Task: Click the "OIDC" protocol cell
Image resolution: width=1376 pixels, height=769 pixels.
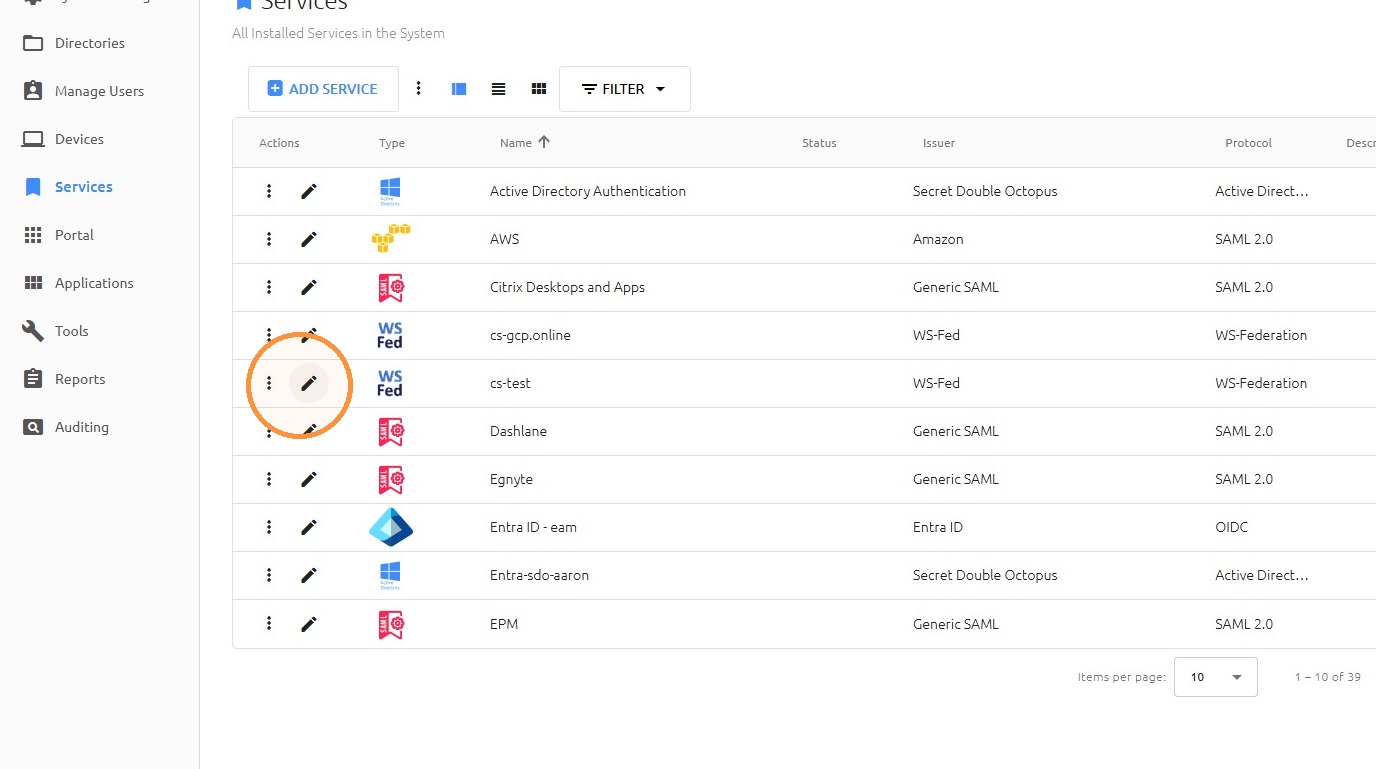Action: tap(1231, 527)
